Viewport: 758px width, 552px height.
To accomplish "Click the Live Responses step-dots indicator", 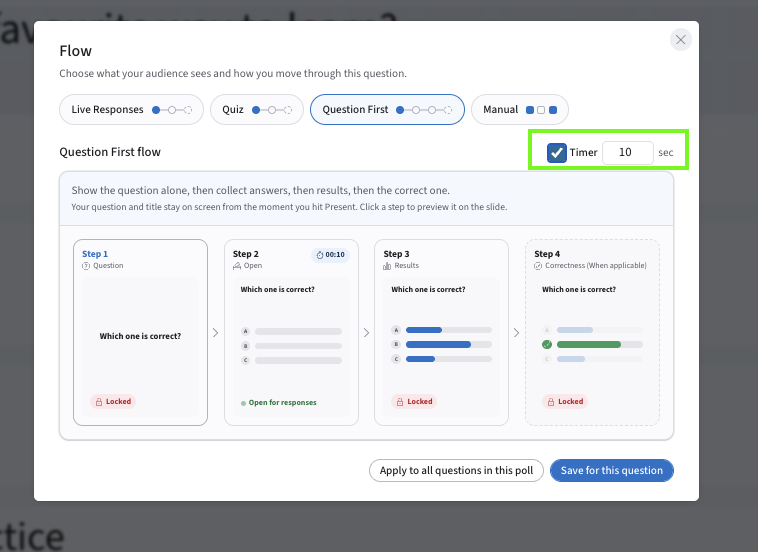I will [x=172, y=110].
